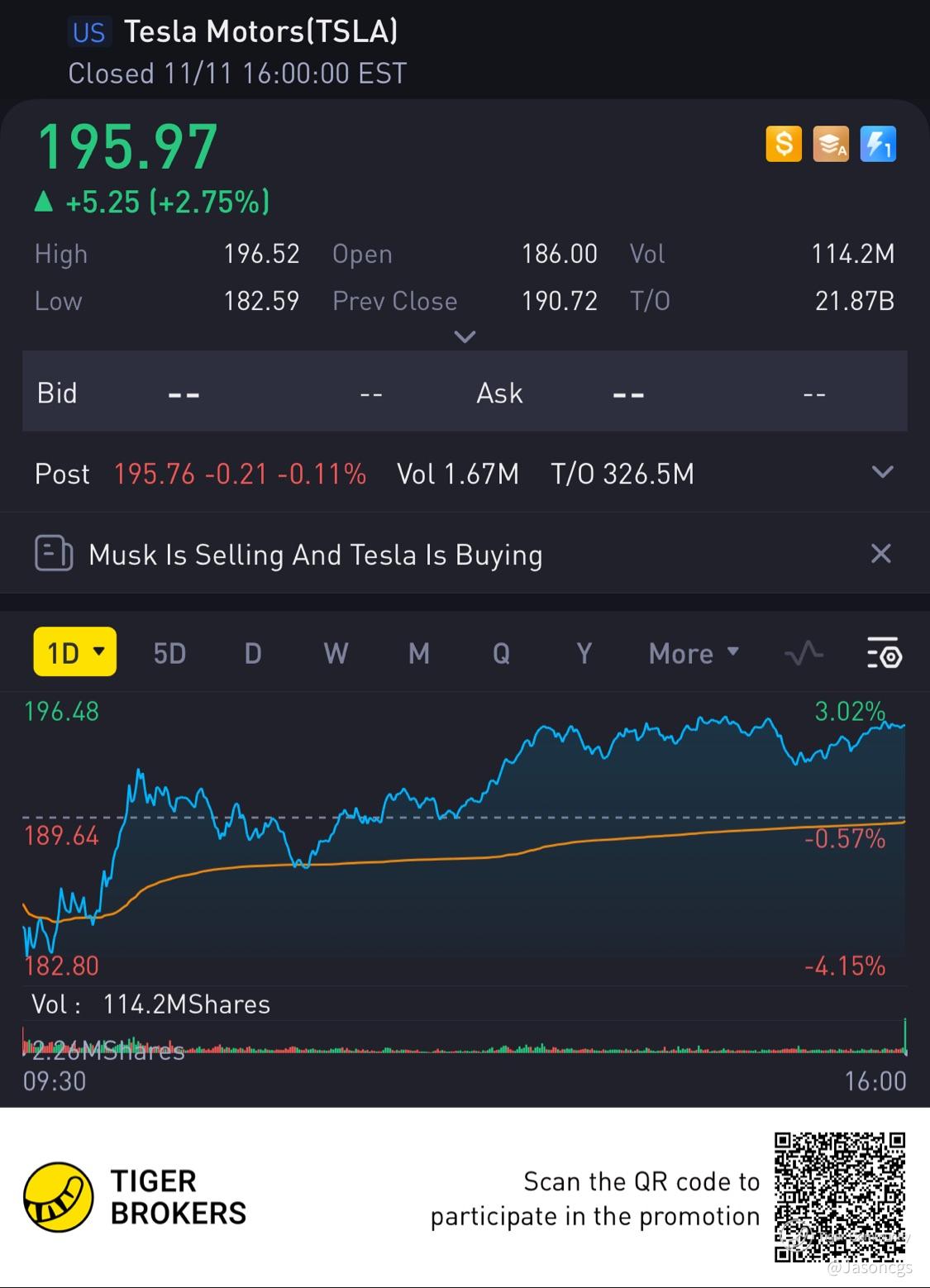
Task: Tap the Prev Close value 190.72
Action: [x=560, y=301]
